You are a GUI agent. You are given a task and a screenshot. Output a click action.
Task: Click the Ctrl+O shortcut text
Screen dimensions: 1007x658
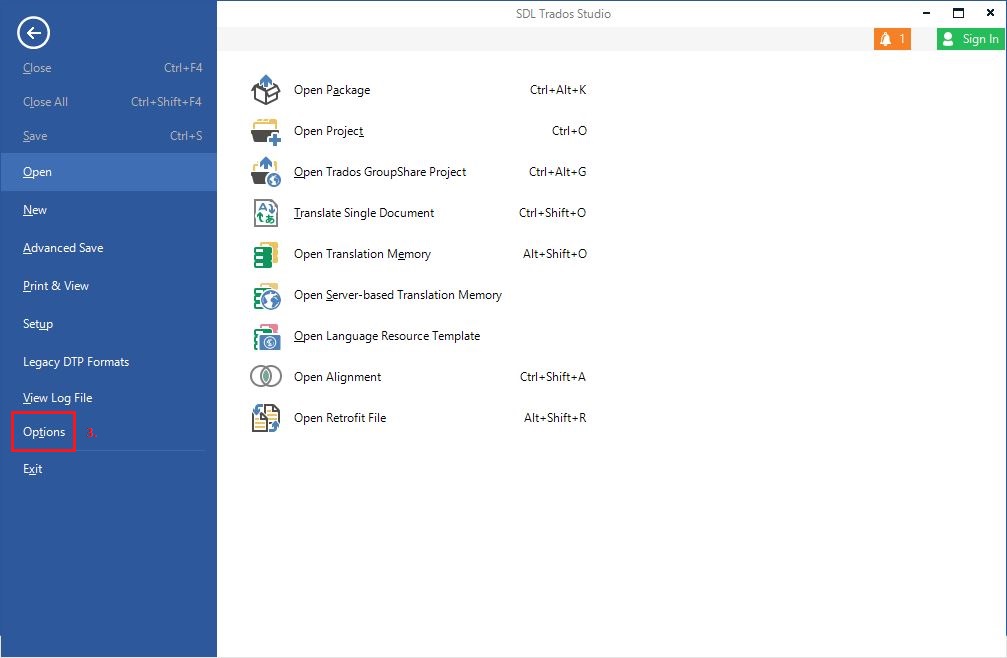click(570, 131)
